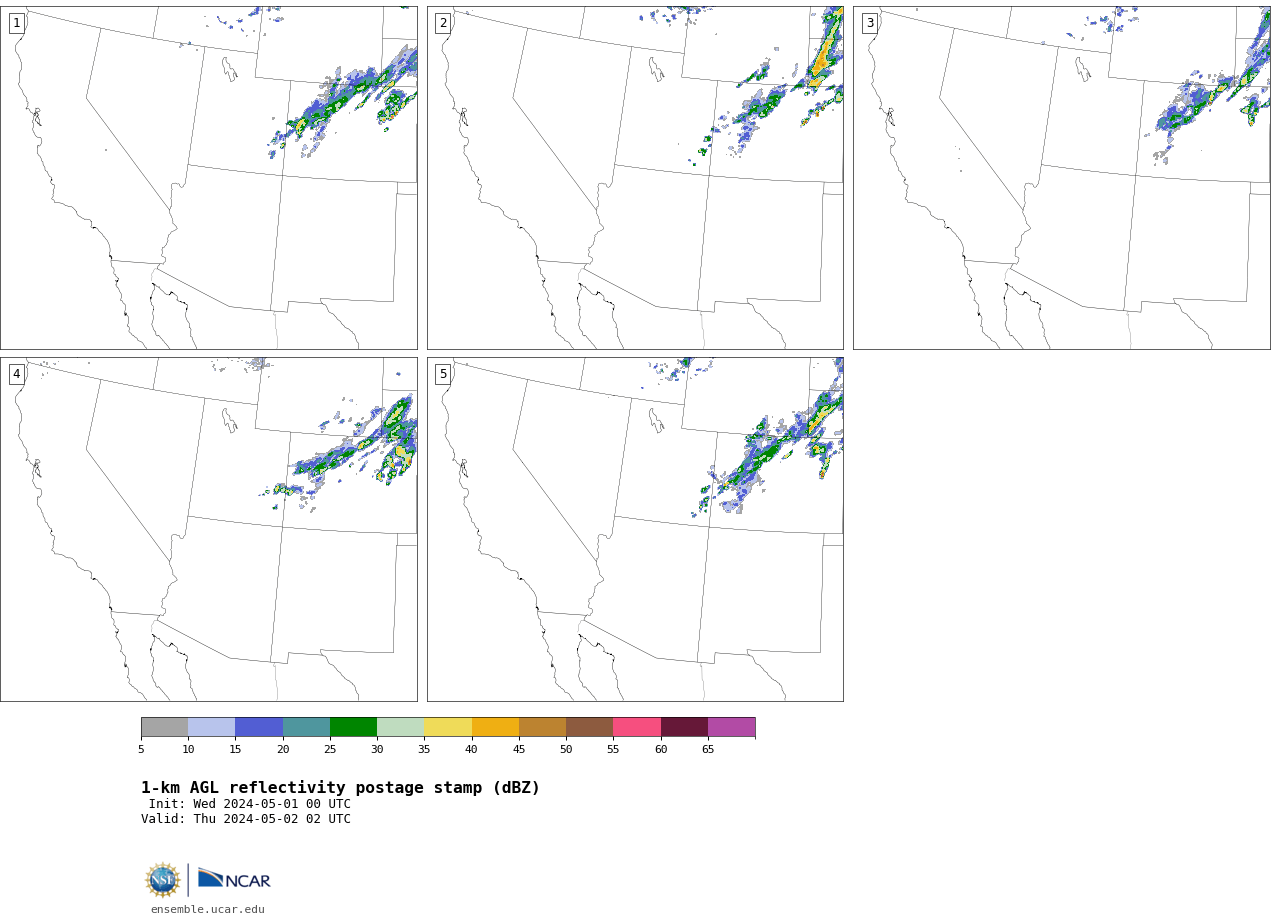Click the panel number label '1'
The height and width of the screenshot is (920, 1280).
(x=17, y=23)
